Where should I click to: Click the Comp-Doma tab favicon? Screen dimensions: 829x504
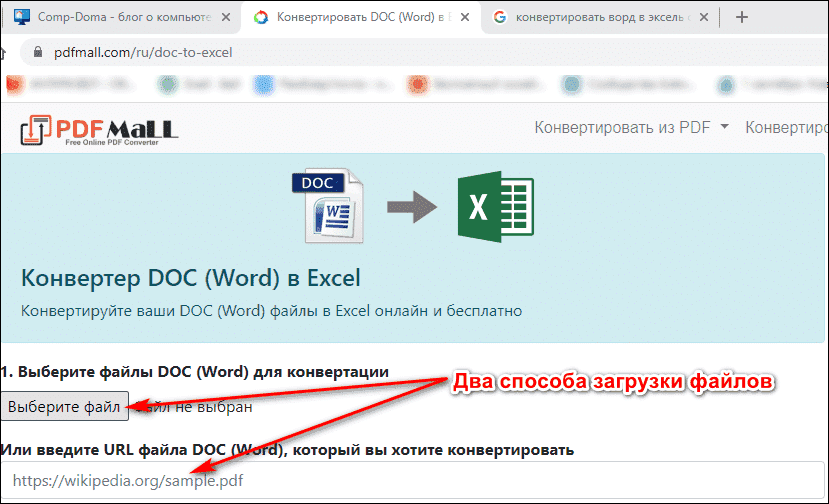pyautogui.click(x=22, y=17)
